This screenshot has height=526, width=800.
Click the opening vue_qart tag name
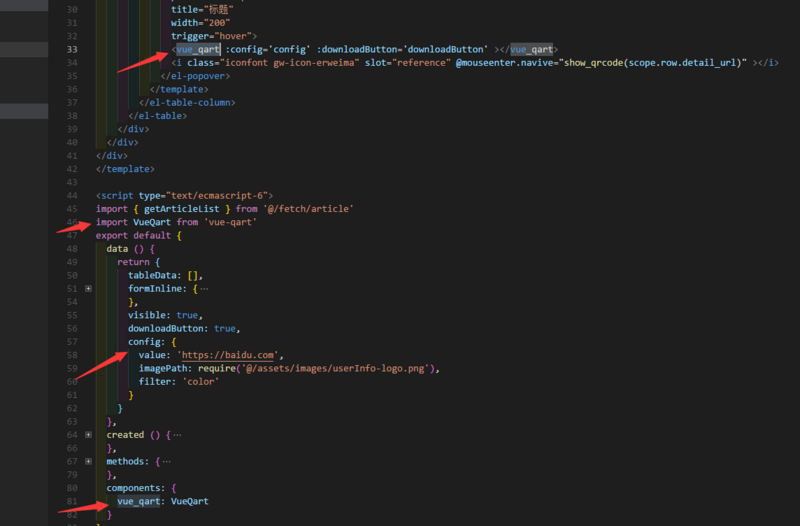pos(198,49)
